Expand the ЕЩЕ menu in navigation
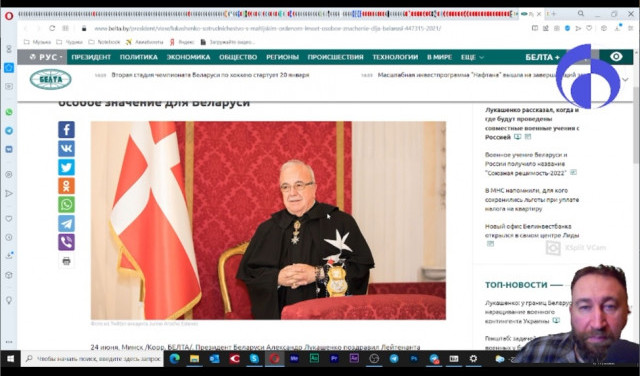This screenshot has height=376, width=640. click(x=472, y=57)
